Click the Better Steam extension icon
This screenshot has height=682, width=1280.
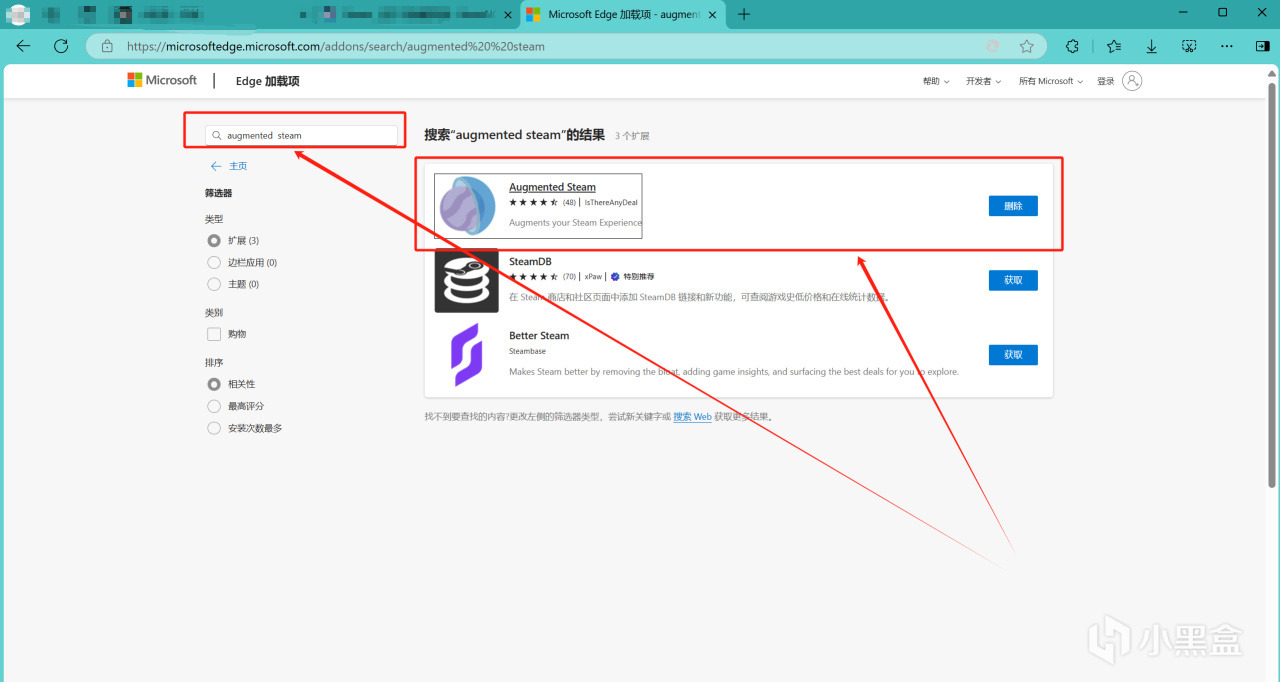[466, 355]
